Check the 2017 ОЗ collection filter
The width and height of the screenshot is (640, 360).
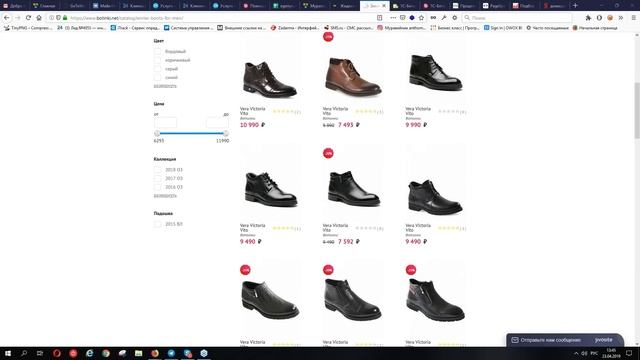pyautogui.click(x=158, y=178)
